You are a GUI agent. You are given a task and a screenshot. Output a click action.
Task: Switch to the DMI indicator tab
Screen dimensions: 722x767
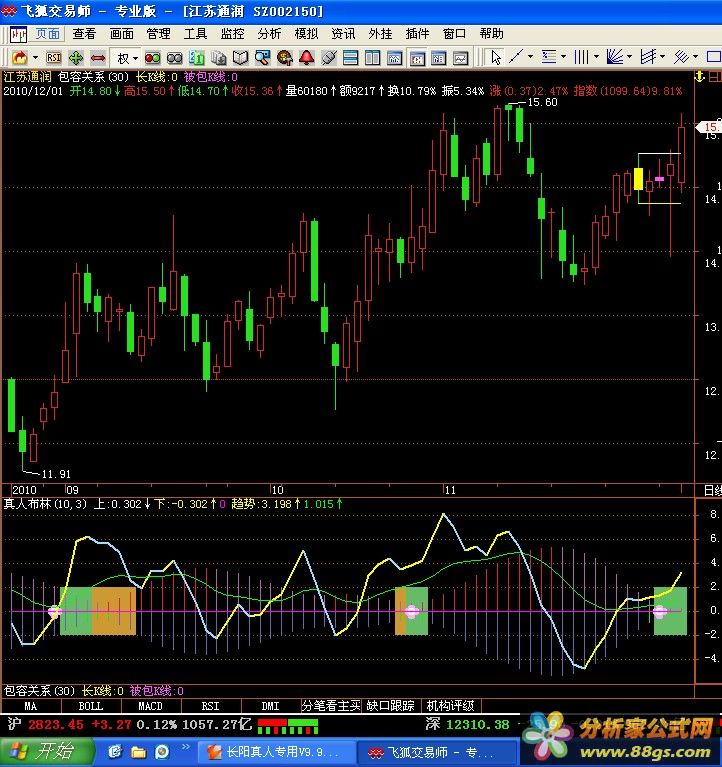click(x=270, y=706)
